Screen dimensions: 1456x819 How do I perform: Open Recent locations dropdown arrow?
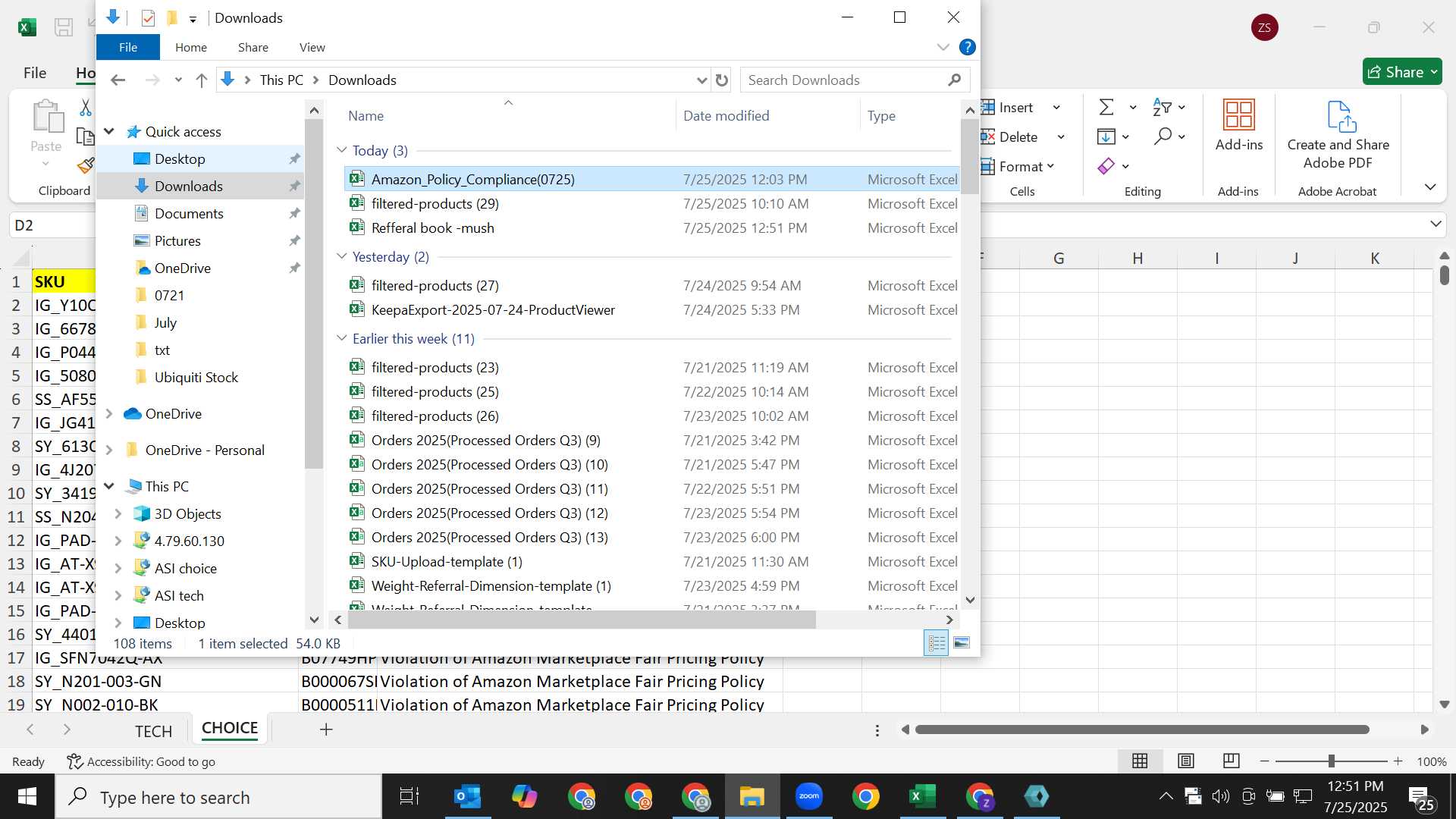point(178,80)
